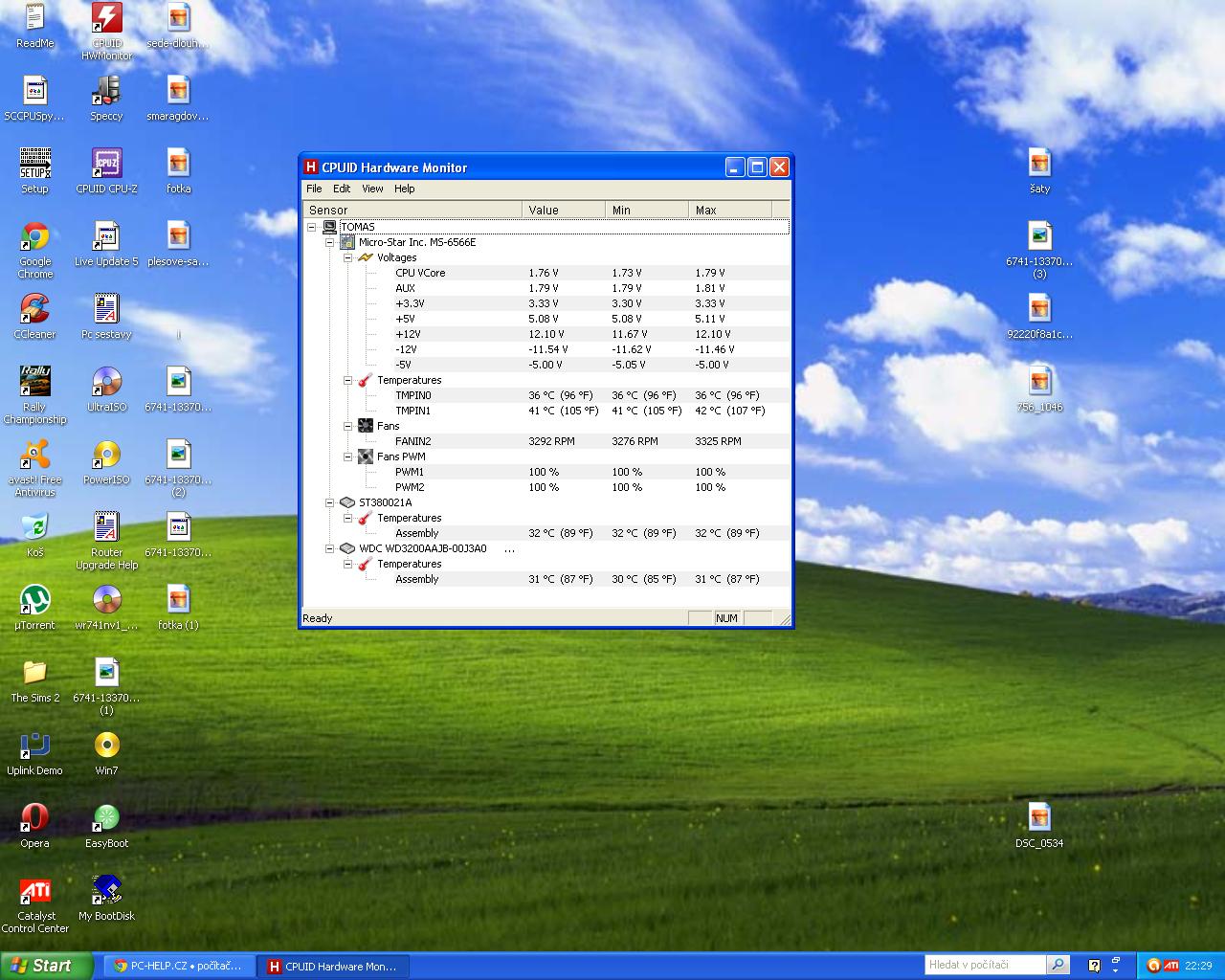Open Pc sestavy document icon
Viewport: 1225px width, 980px height.
point(106,318)
